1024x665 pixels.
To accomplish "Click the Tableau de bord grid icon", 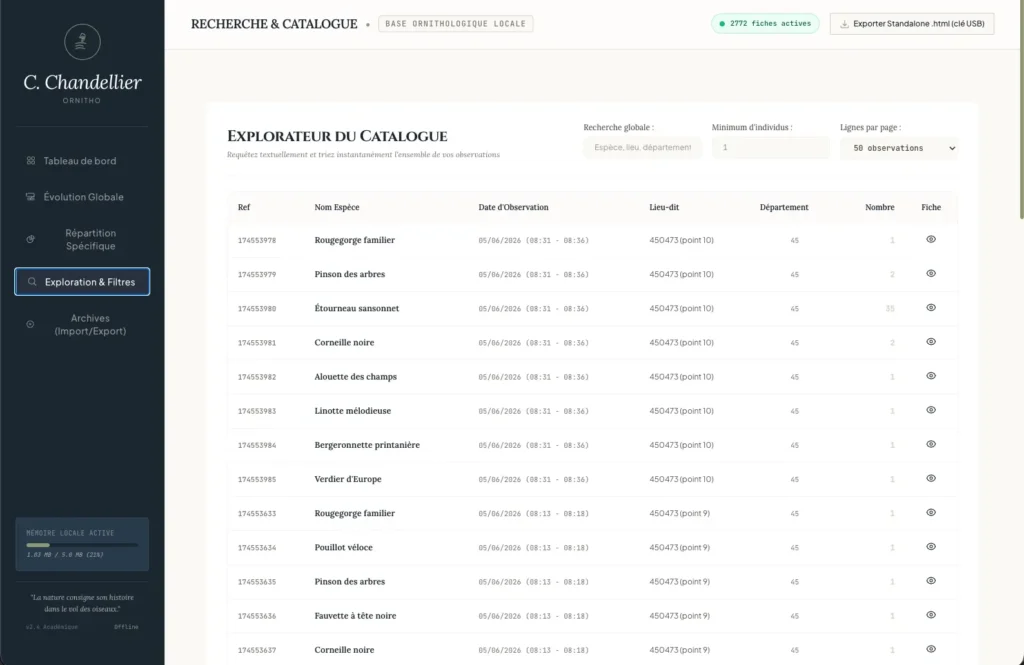I will [31, 161].
